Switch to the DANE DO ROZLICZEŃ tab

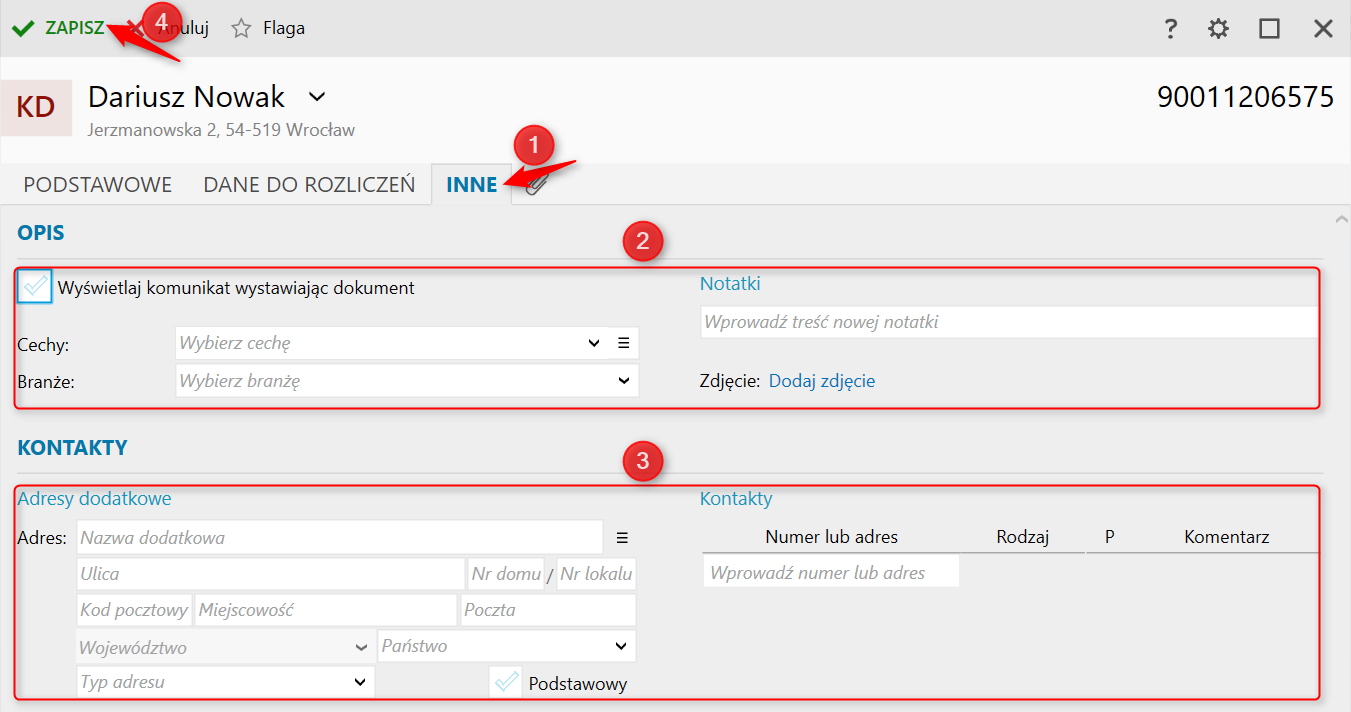(x=309, y=185)
